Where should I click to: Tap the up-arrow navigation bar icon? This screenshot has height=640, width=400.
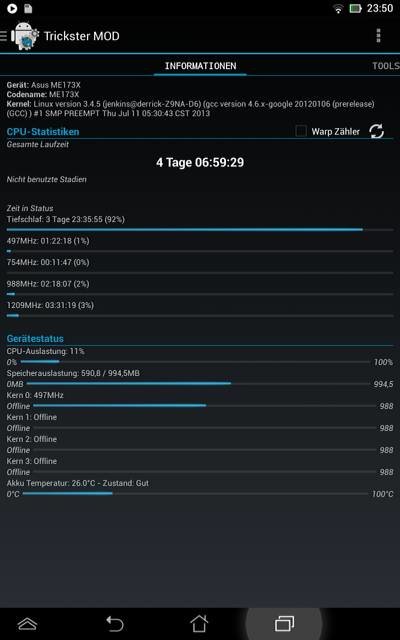click(x=28, y=624)
